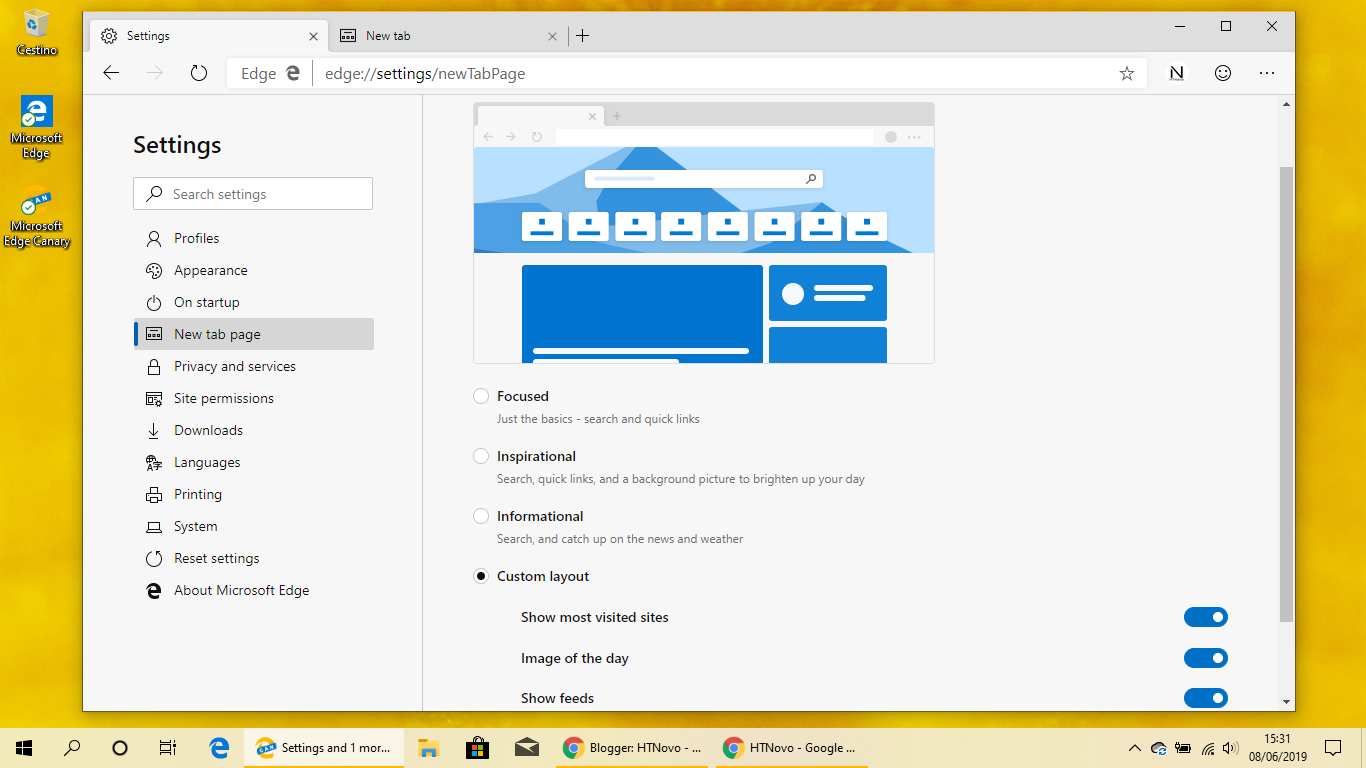Send feedback using smiley face icon
Screen dimensions: 1366x768
(x=1222, y=73)
